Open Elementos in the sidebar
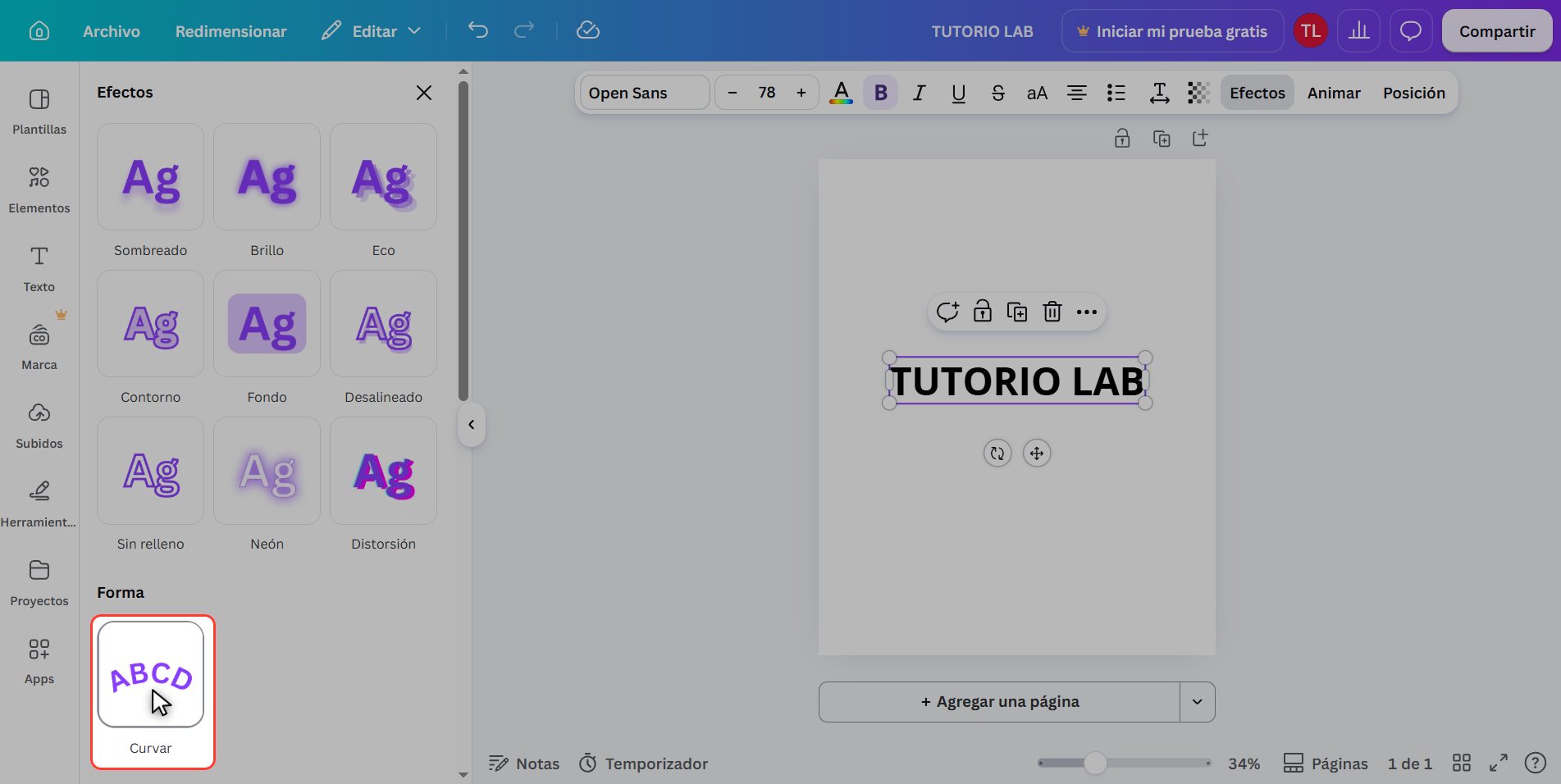The width and height of the screenshot is (1561, 784). coord(39,190)
